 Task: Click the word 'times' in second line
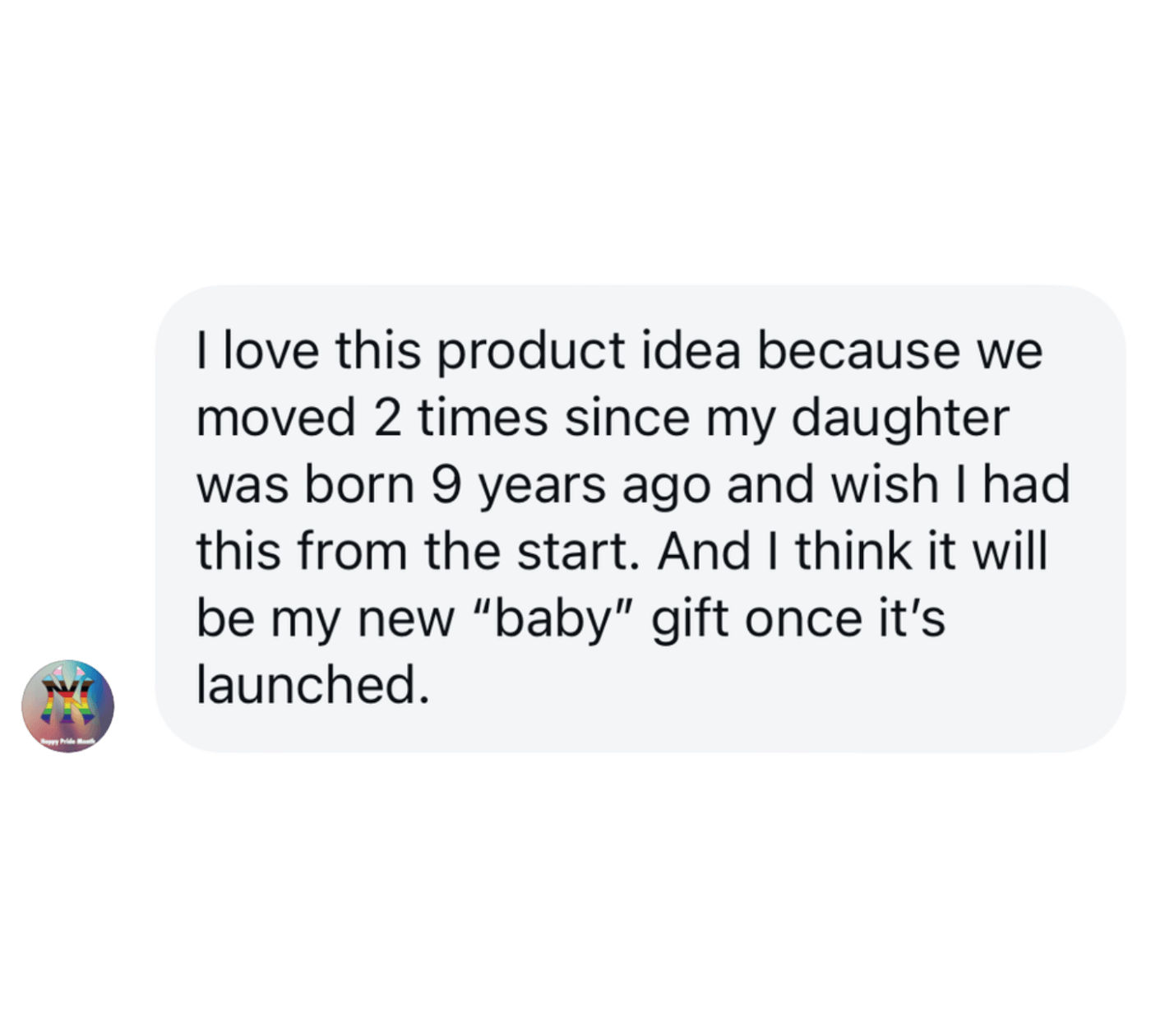(482, 418)
